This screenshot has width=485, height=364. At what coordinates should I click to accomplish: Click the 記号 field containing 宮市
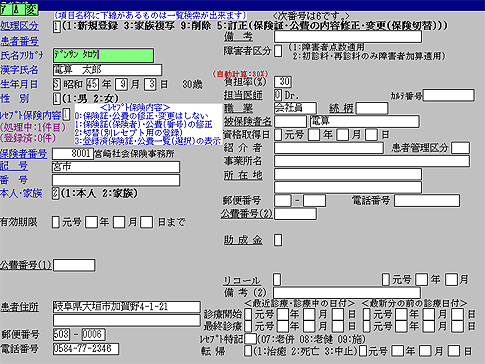point(116,167)
